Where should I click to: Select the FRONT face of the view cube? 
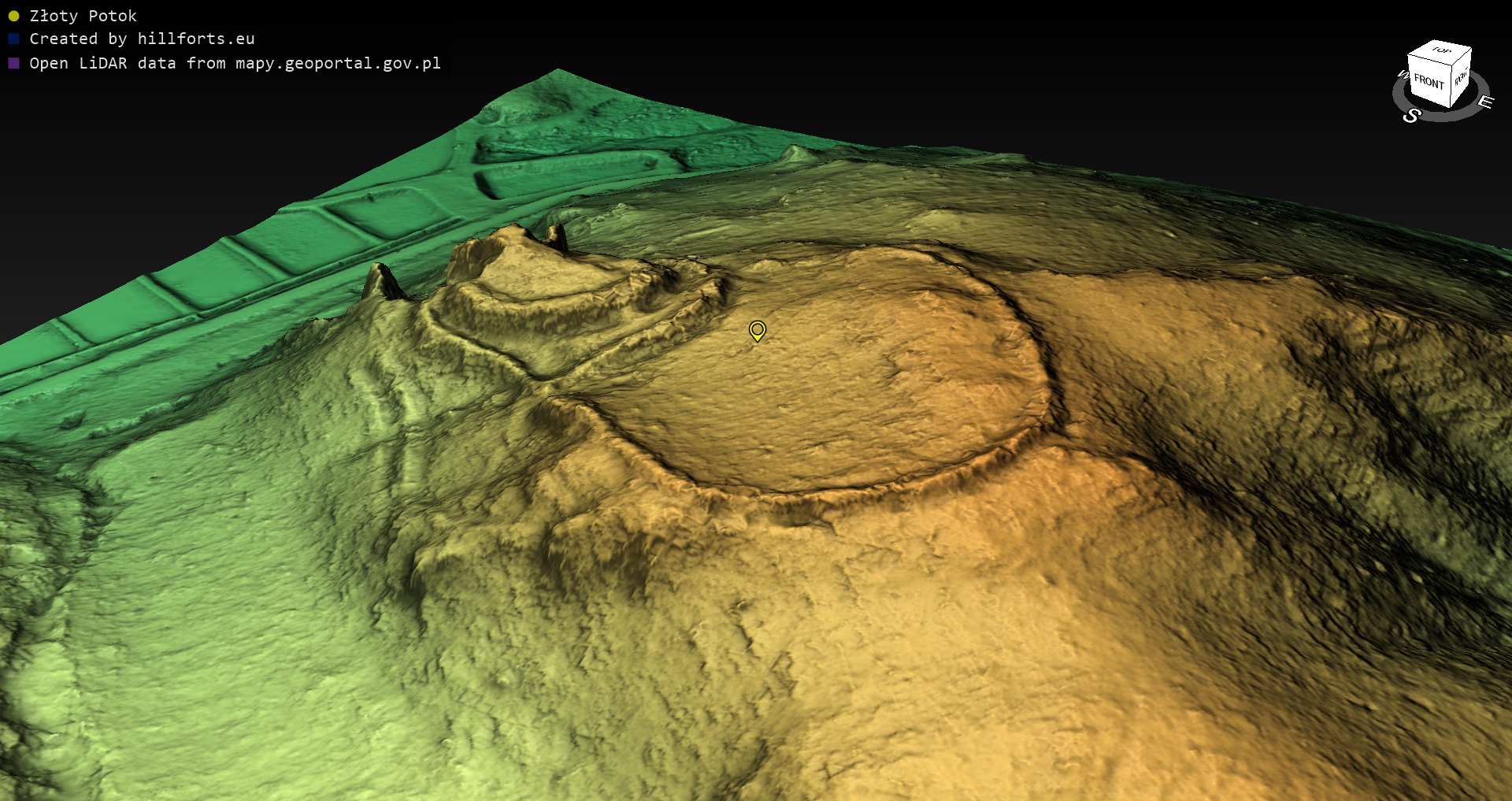tap(1429, 81)
